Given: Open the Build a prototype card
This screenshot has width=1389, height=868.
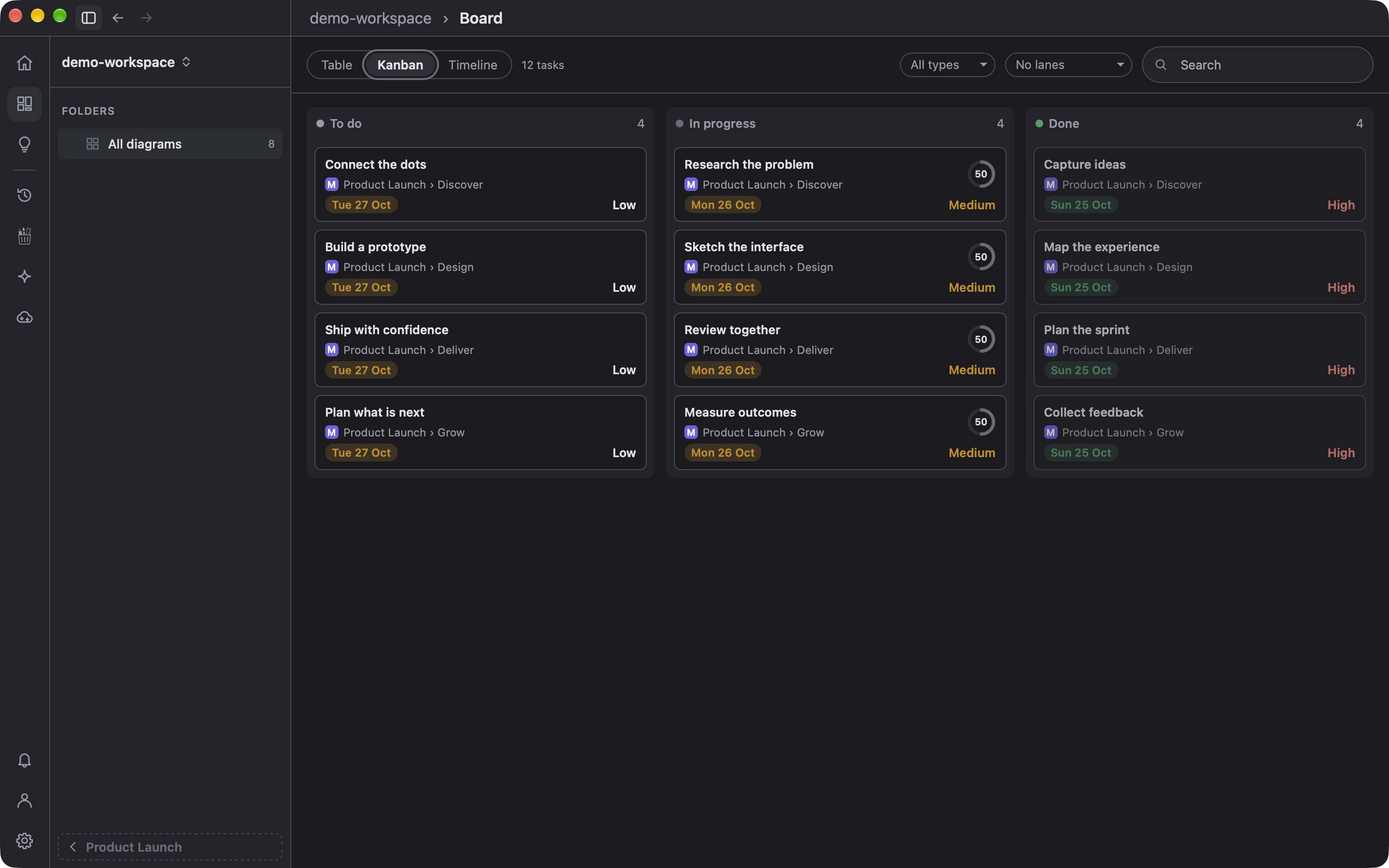Looking at the screenshot, I should (x=480, y=267).
